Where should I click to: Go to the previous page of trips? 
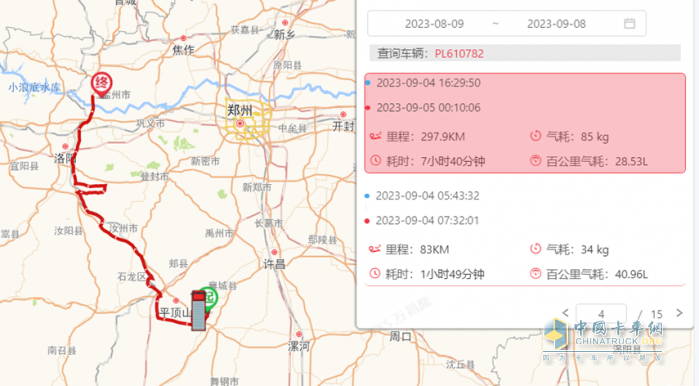click(565, 313)
